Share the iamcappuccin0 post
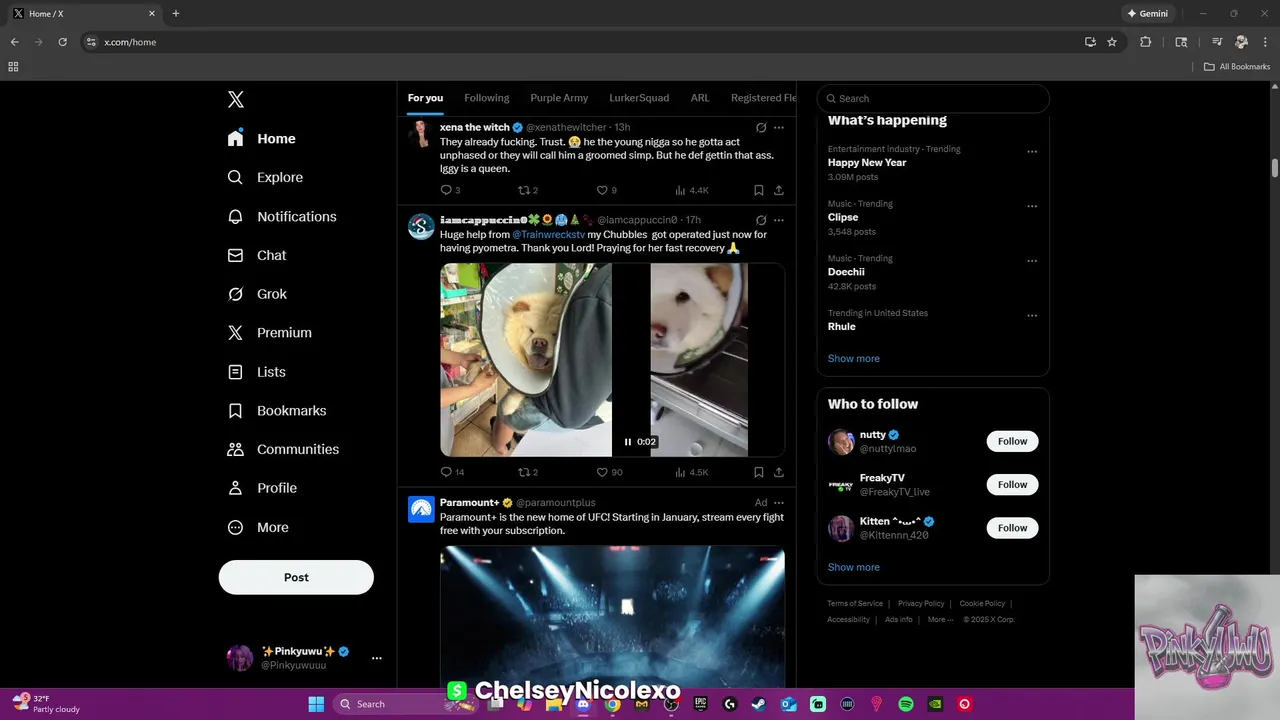This screenshot has height=720, width=1280. pyautogui.click(x=779, y=472)
